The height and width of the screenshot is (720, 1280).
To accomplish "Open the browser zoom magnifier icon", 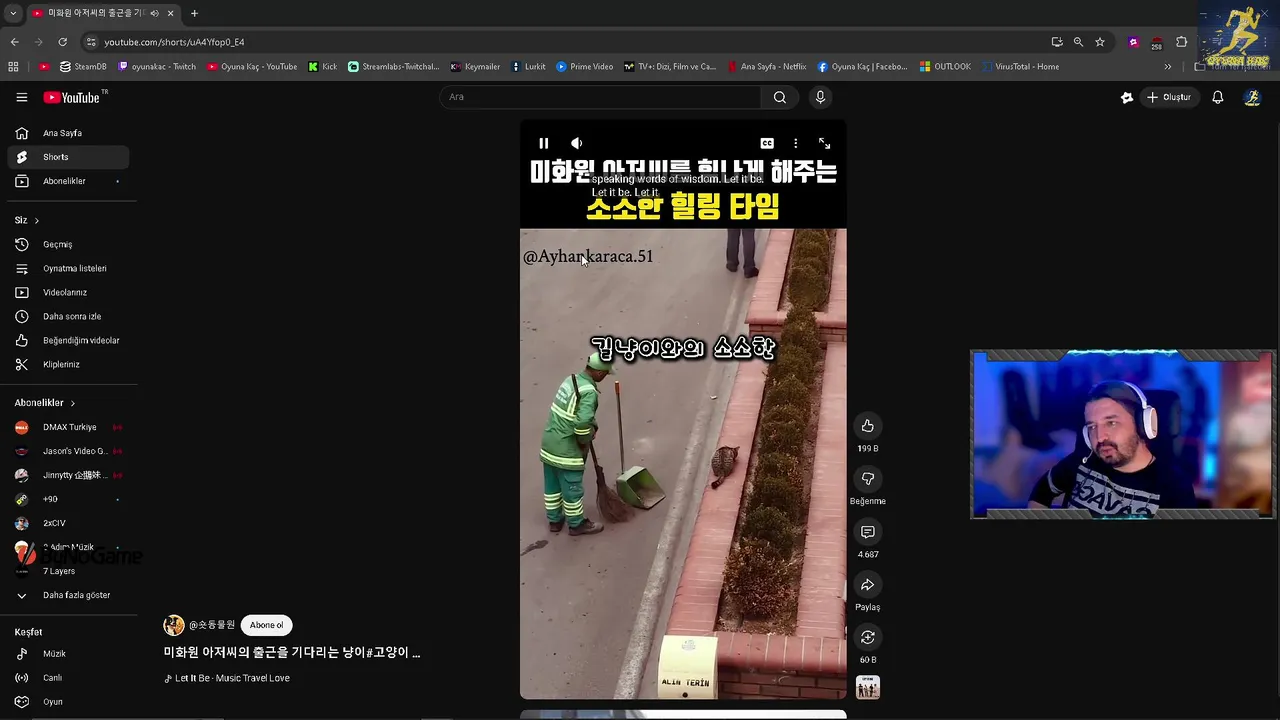I will (x=1078, y=42).
